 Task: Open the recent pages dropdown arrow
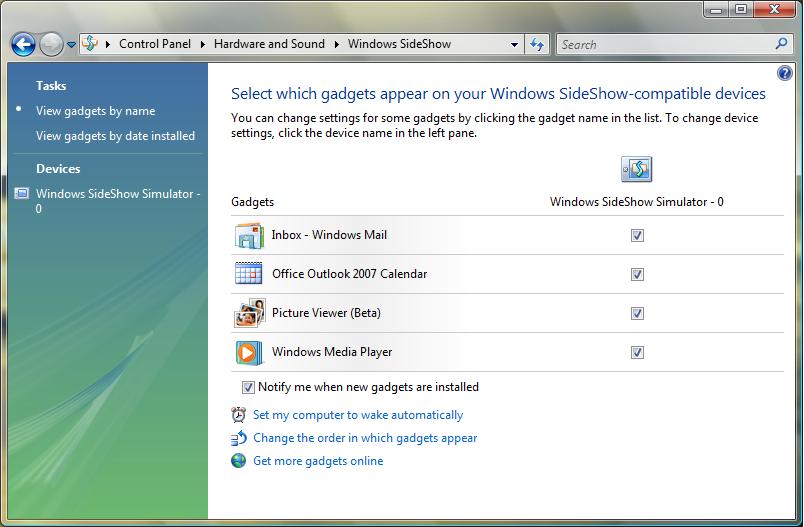click(72, 45)
